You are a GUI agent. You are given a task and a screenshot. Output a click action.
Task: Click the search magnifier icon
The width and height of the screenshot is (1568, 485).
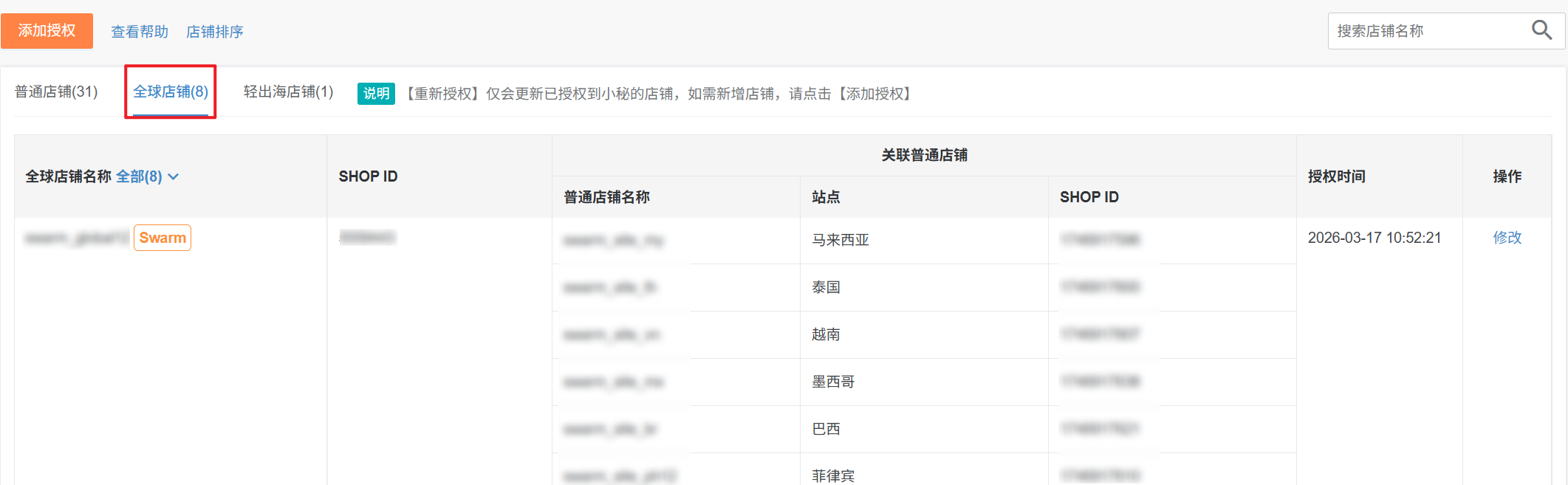(x=1541, y=30)
